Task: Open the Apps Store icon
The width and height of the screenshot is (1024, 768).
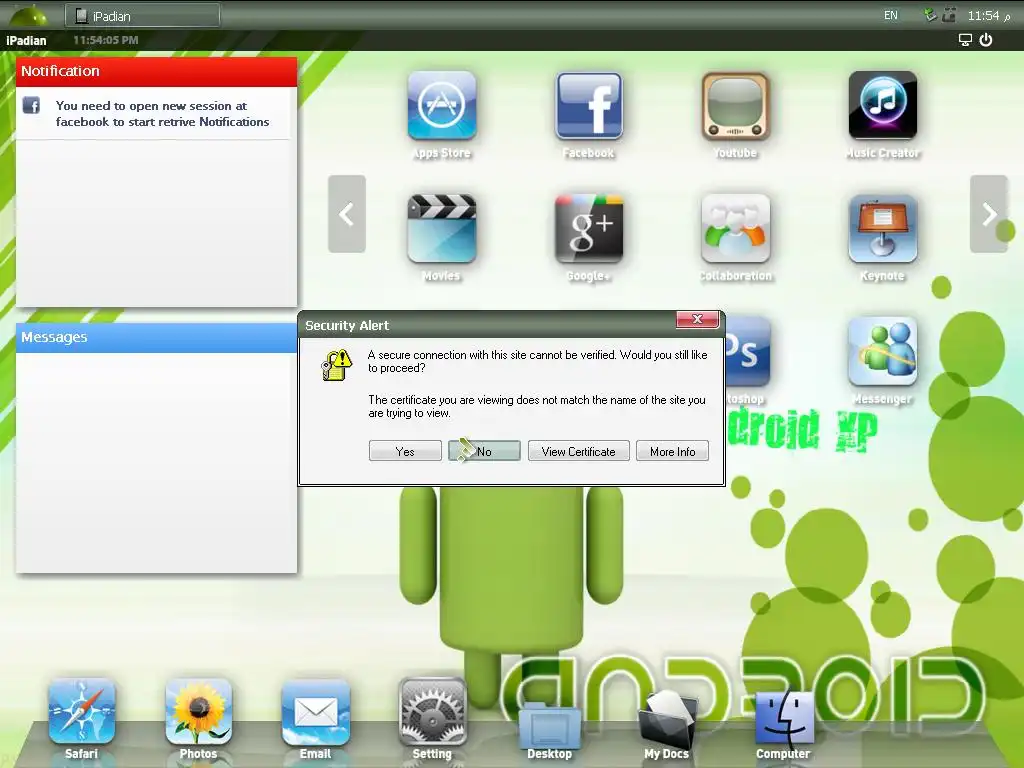Action: click(x=441, y=106)
